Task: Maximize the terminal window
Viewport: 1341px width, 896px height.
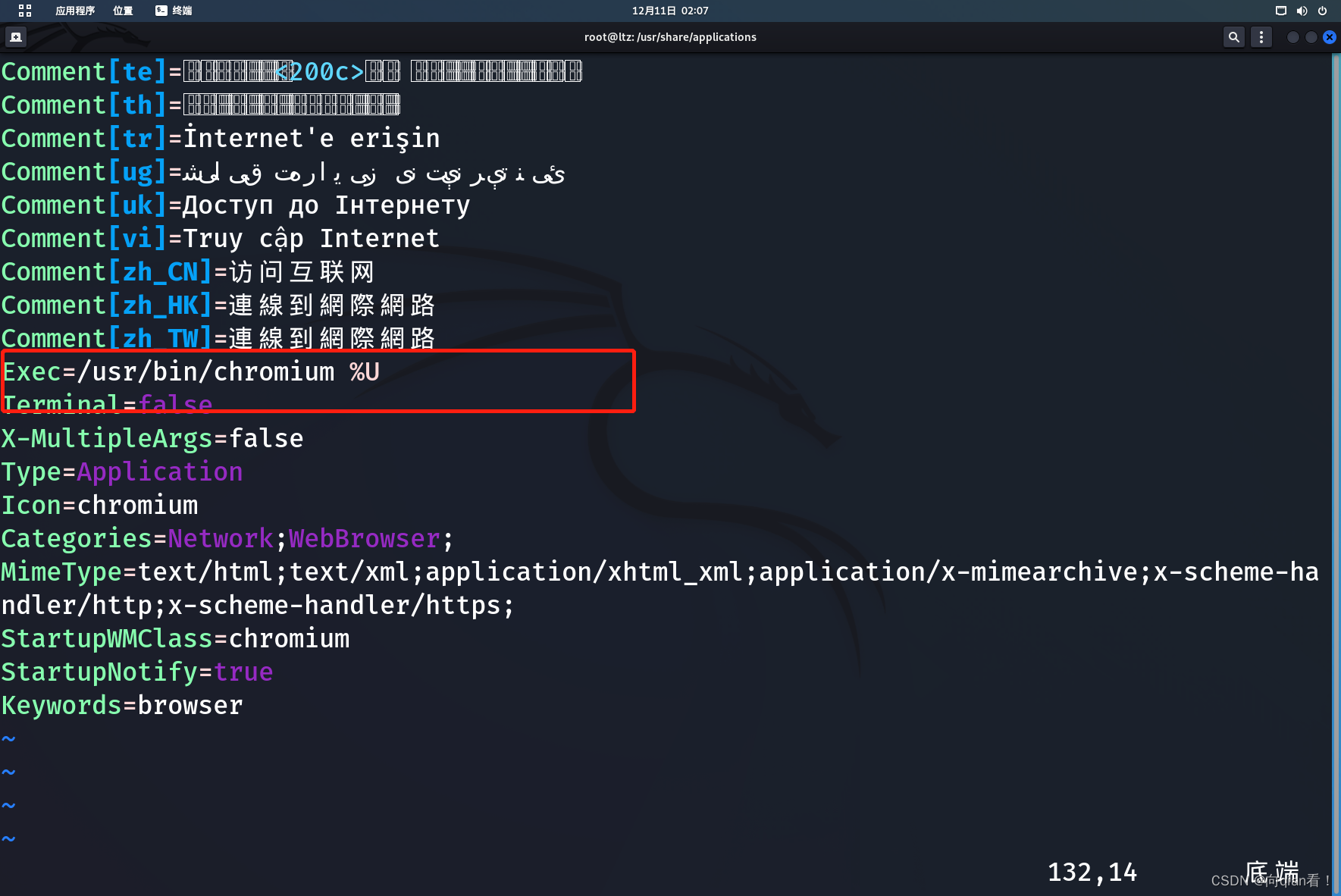Action: tap(1311, 37)
